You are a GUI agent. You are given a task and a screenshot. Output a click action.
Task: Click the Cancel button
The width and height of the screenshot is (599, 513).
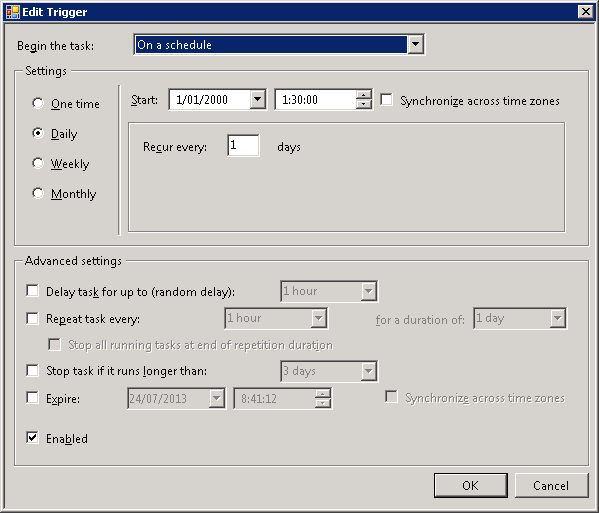coord(551,485)
